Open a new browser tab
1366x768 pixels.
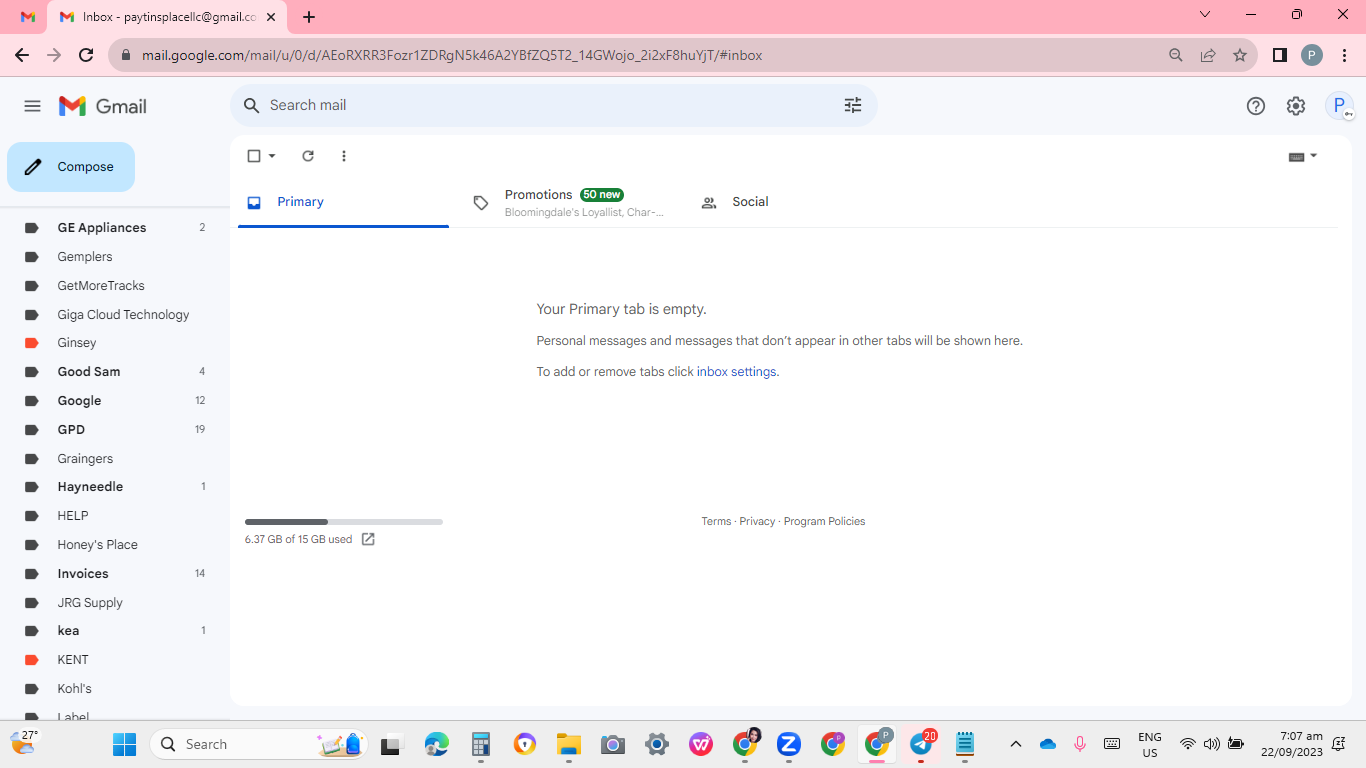coord(309,17)
